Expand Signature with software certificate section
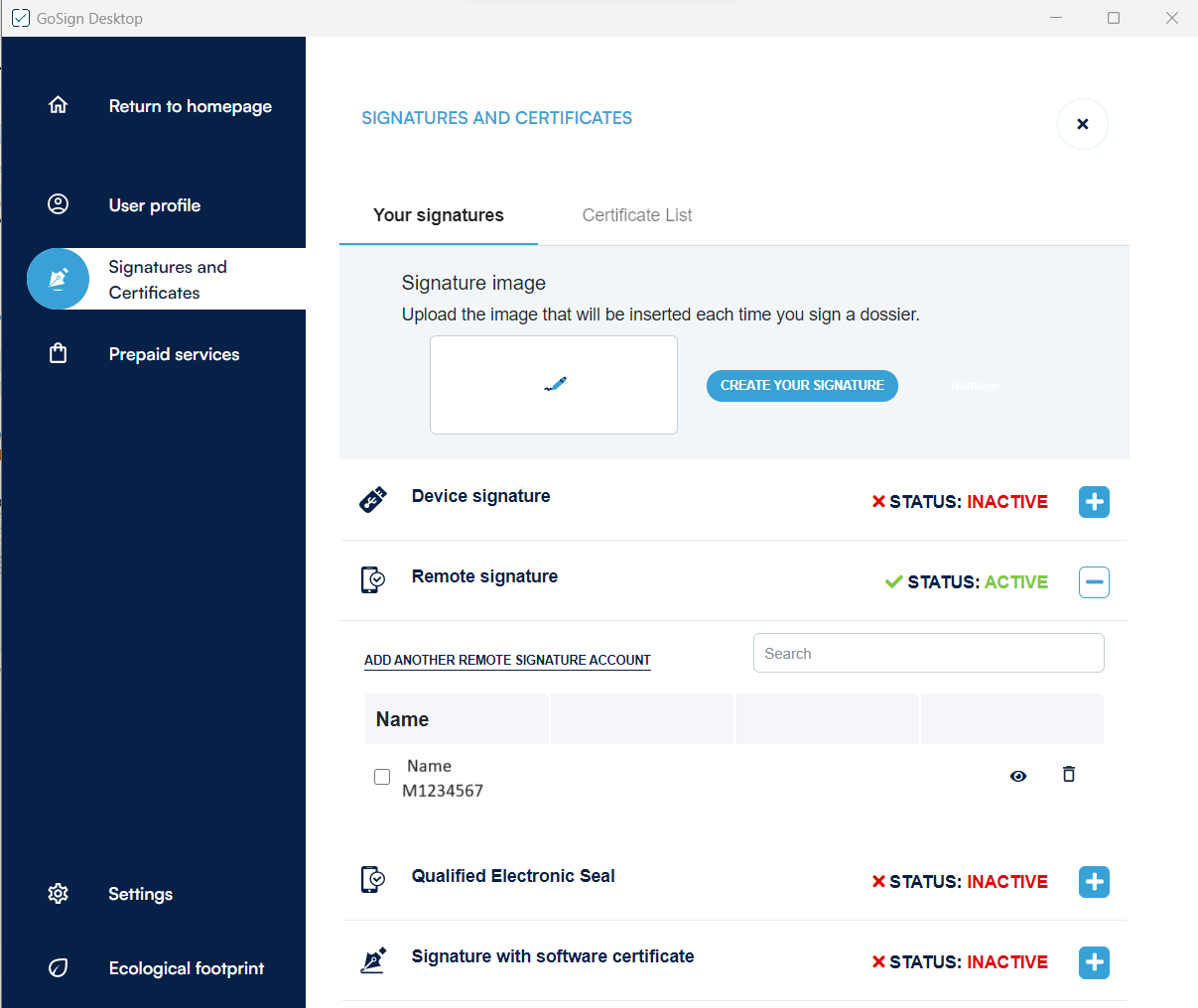The image size is (1198, 1008). 1094,962
